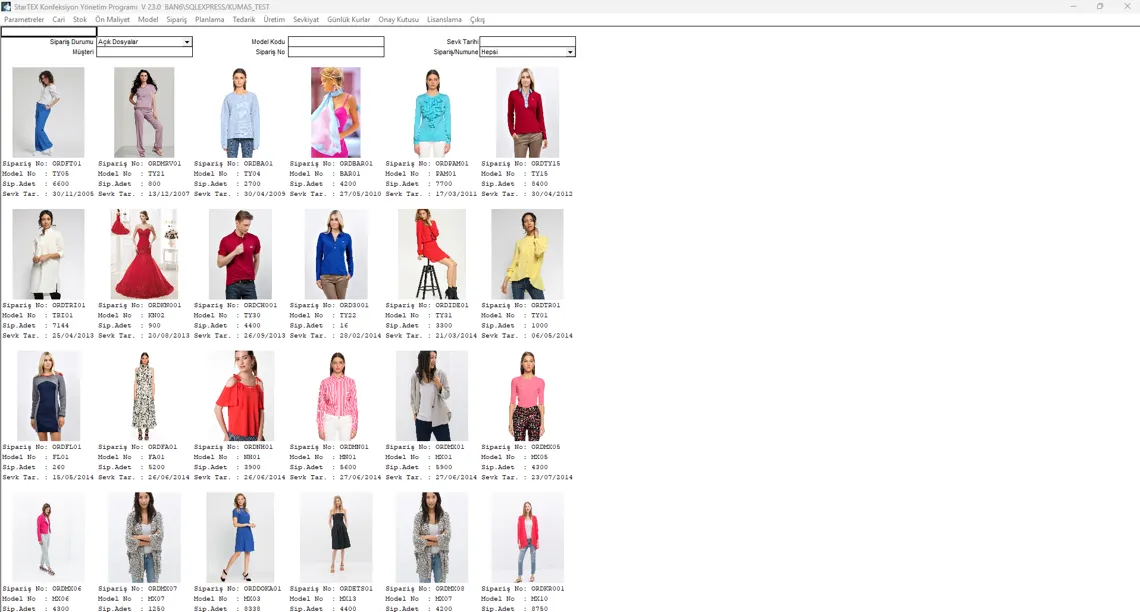Image resolution: width=1140 pixels, height=612 pixels.
Task: Click the Üretim menu item
Action: [x=274, y=20]
